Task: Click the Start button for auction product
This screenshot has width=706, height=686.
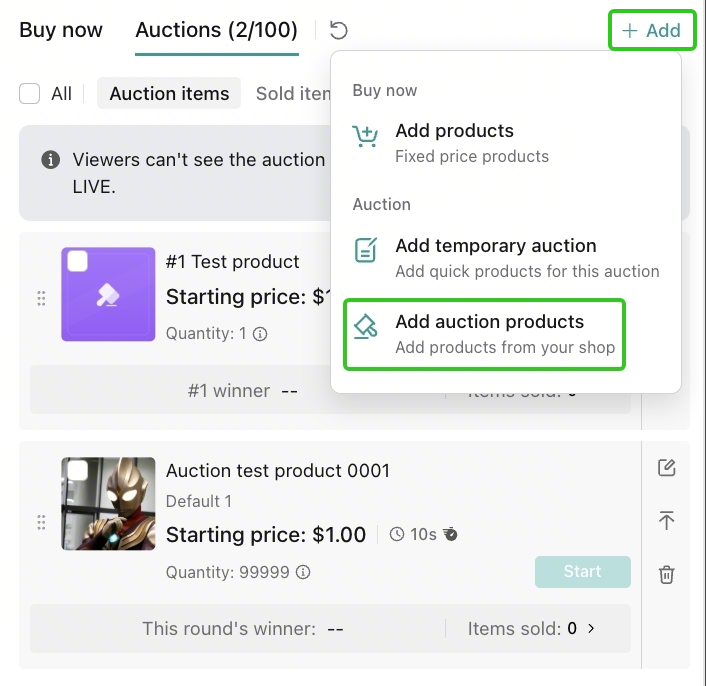Action: point(583,572)
